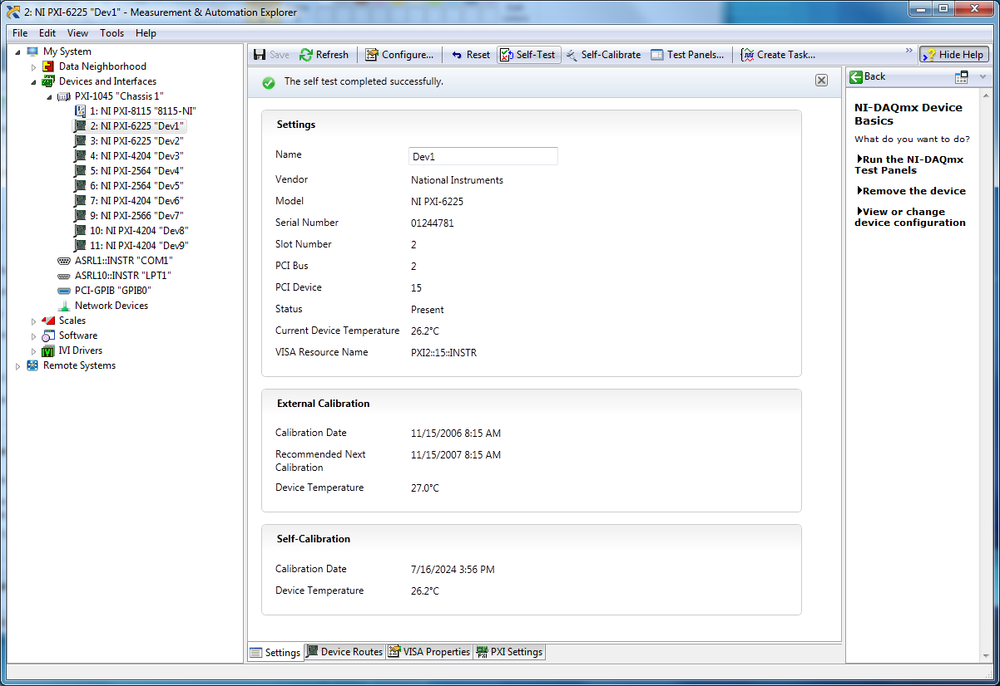
Task: Open the File menu
Action: [20, 33]
